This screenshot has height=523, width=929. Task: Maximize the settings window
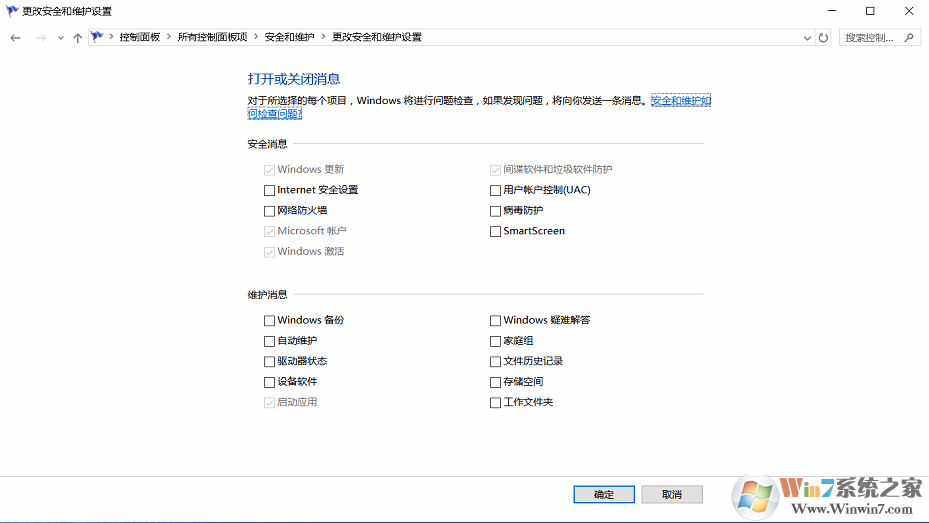coord(870,11)
